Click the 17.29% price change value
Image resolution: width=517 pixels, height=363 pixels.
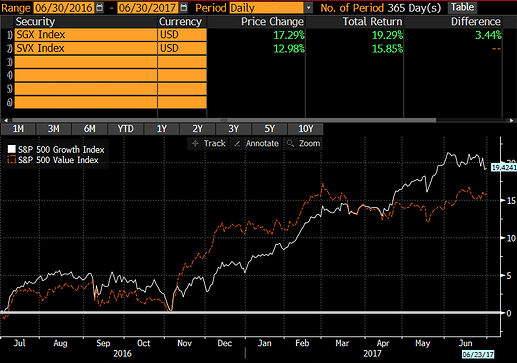[289, 35]
